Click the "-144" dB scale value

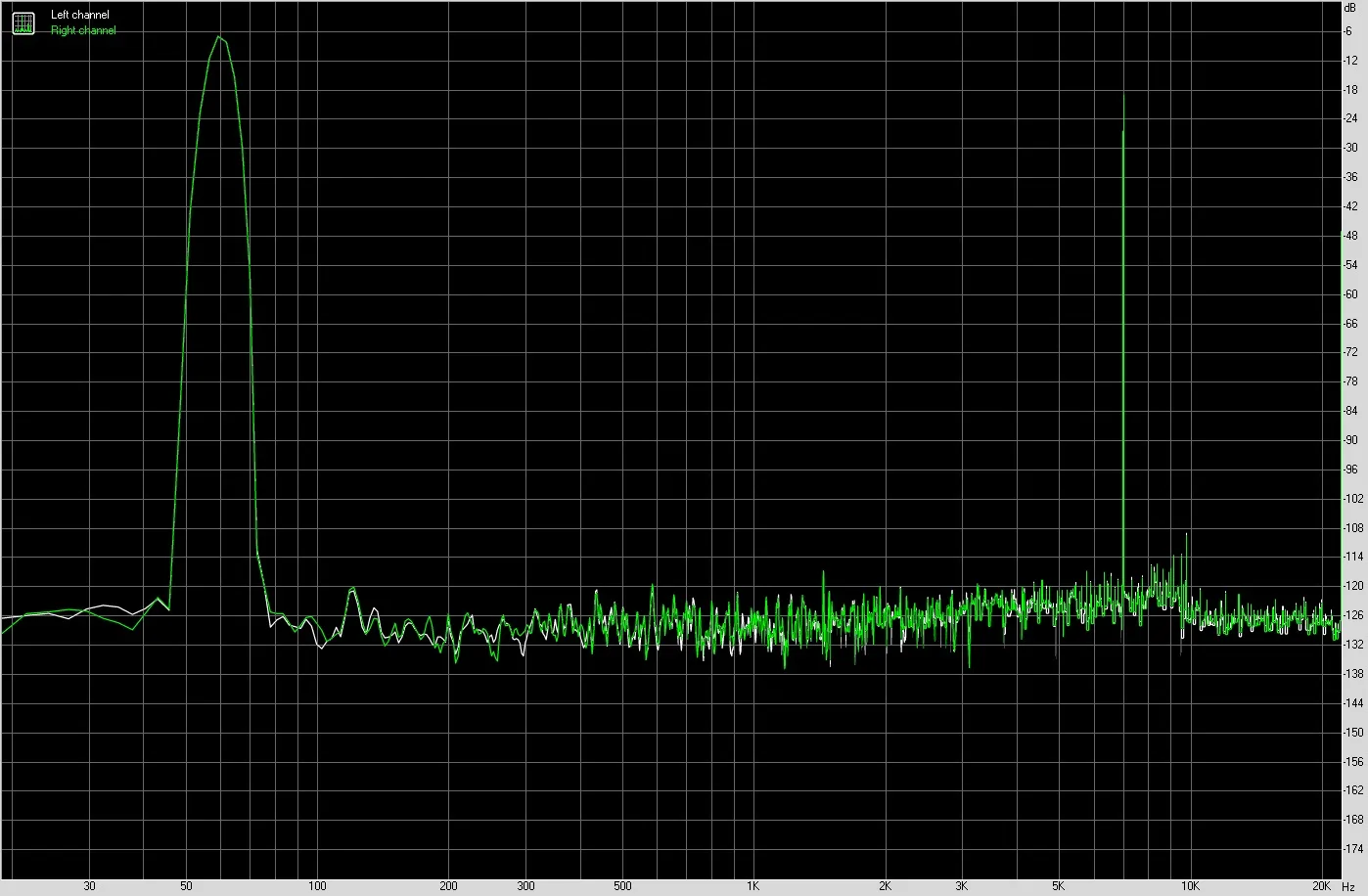point(1353,703)
